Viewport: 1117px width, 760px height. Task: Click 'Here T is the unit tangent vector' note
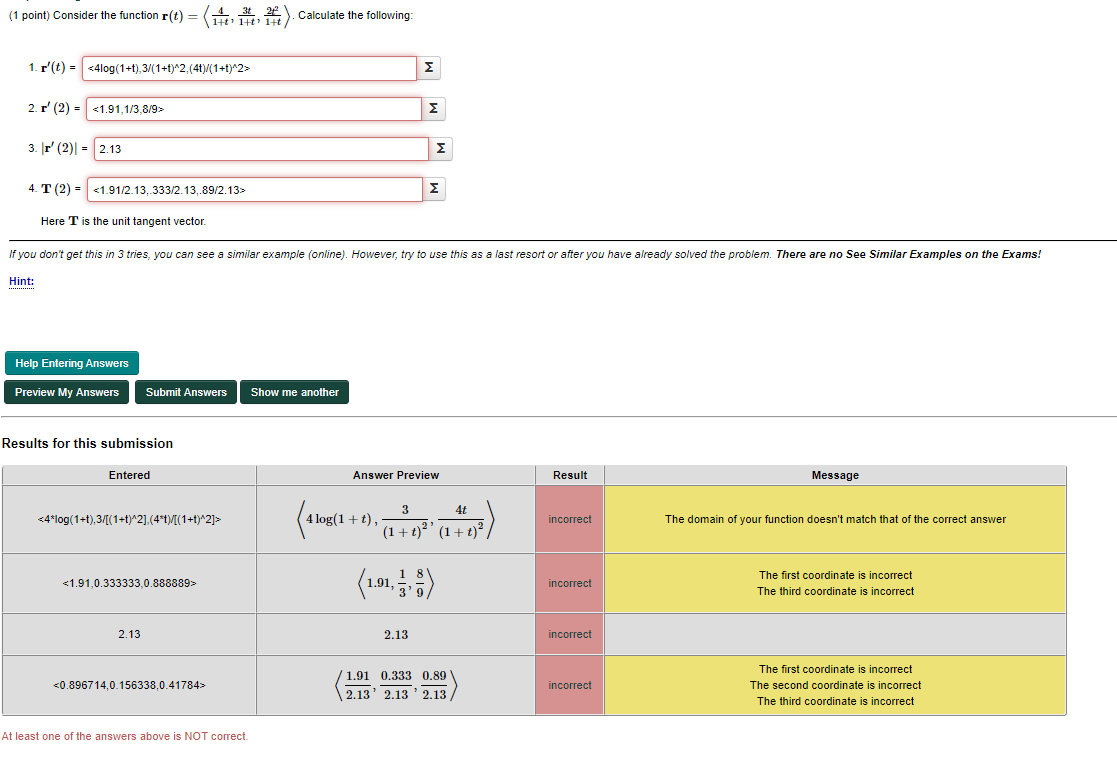click(x=123, y=222)
